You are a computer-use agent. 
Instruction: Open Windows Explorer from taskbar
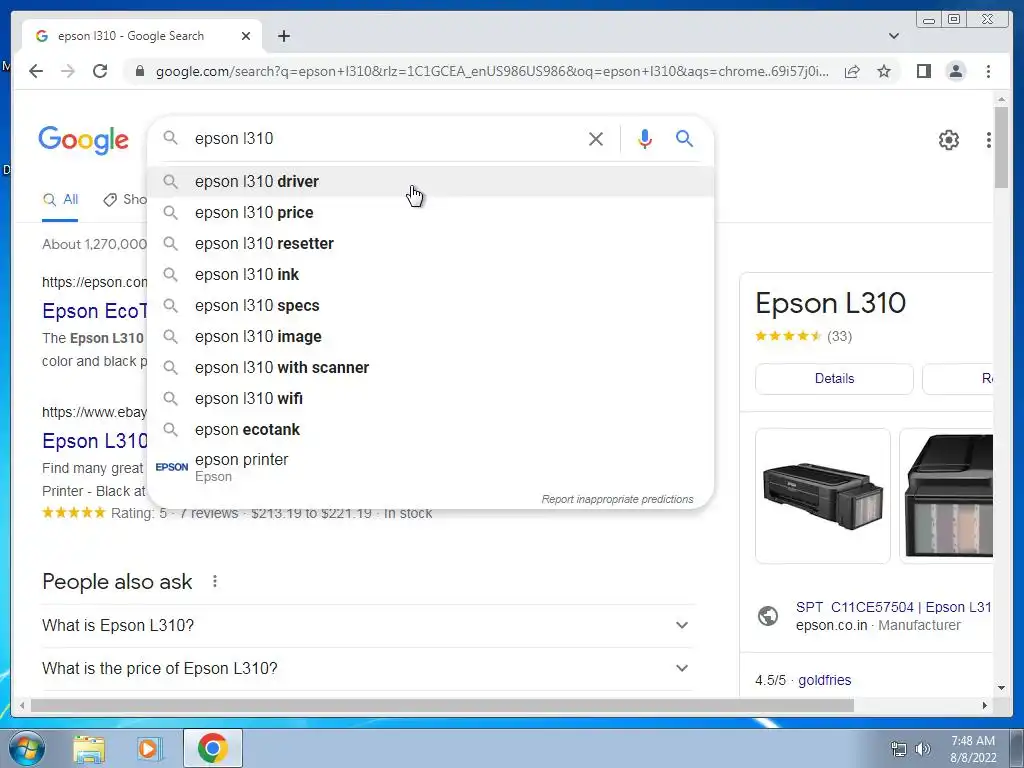(89, 748)
